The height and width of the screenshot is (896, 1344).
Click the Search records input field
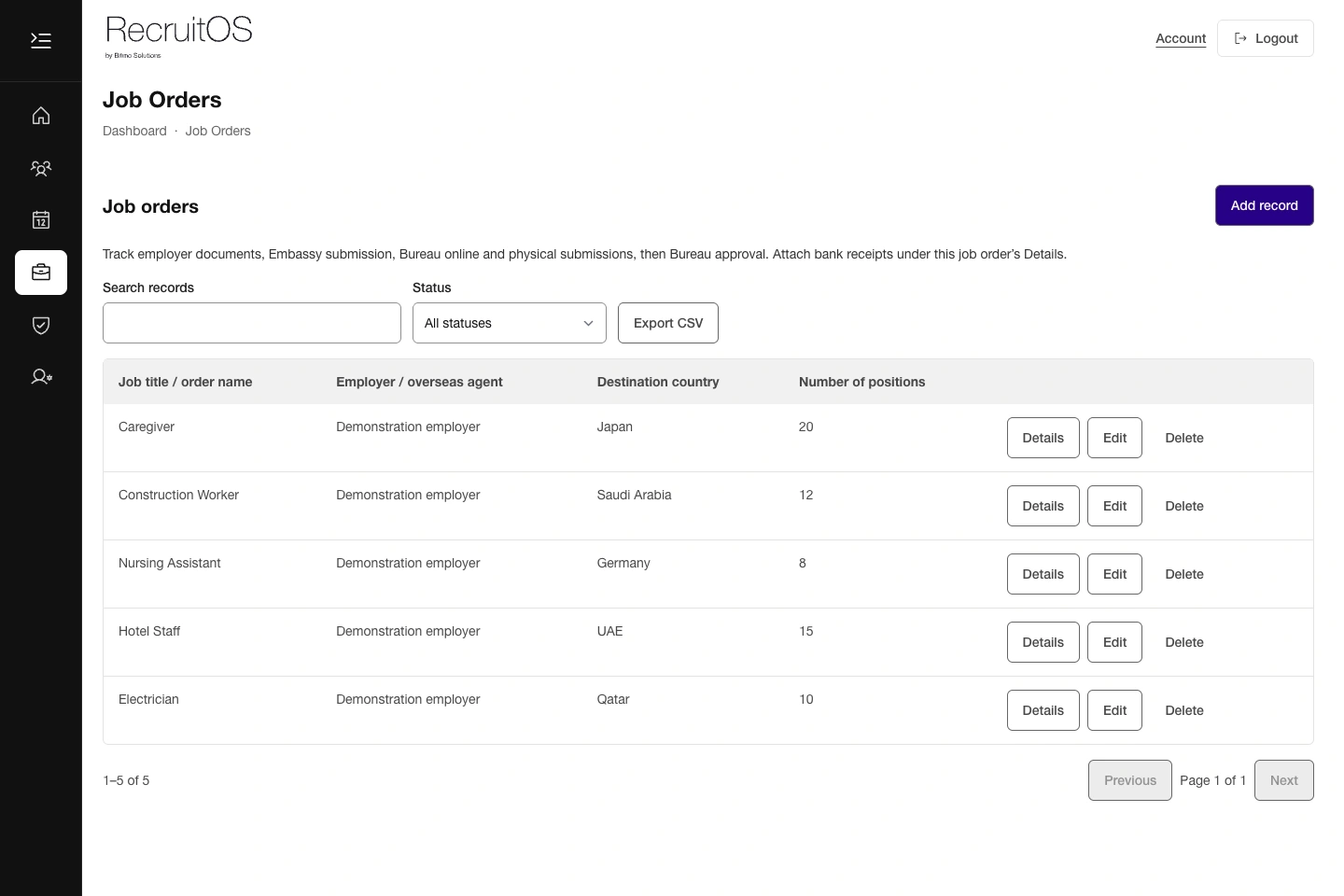(x=252, y=323)
